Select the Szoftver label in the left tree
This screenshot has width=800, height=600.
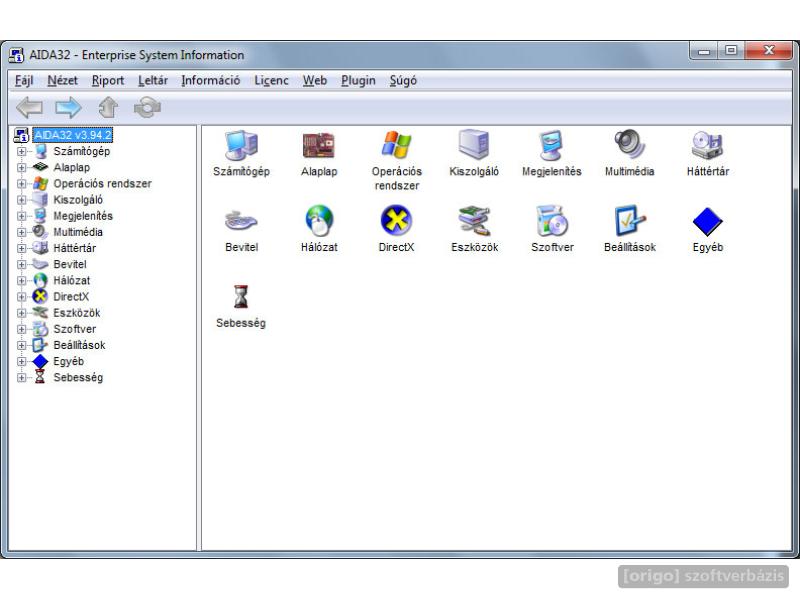pos(74,329)
